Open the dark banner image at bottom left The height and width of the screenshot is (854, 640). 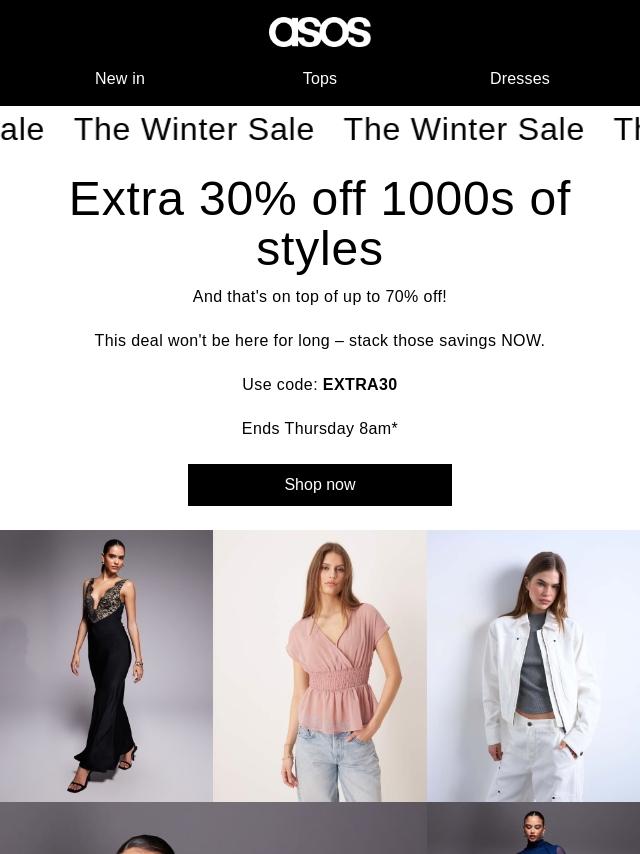click(214, 828)
